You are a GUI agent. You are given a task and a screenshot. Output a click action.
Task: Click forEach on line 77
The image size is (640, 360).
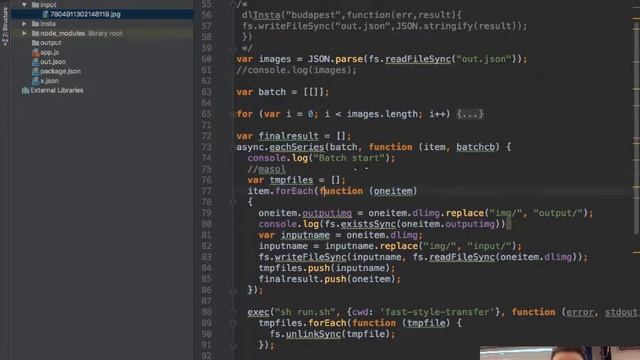click(294, 191)
